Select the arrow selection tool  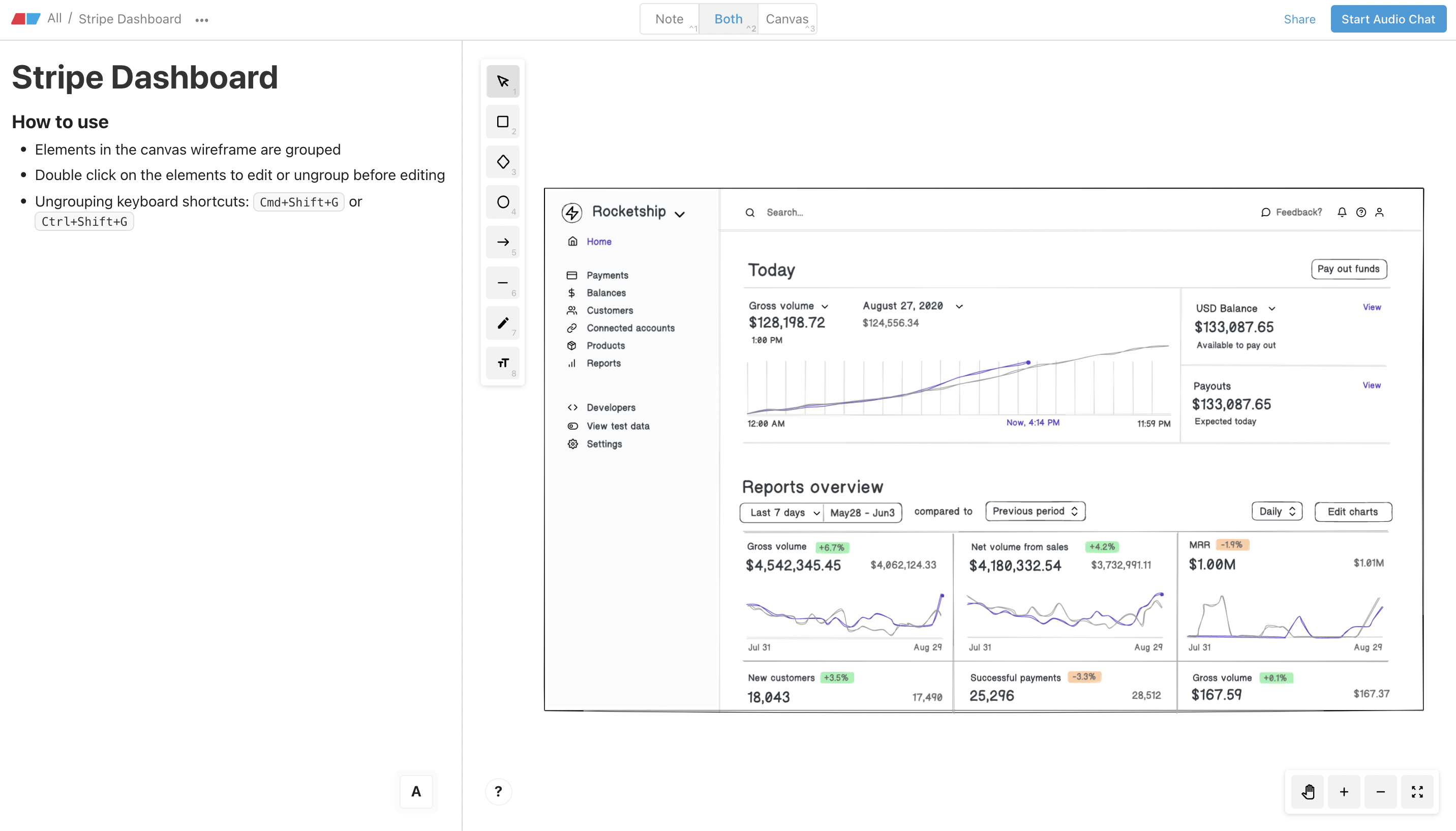point(503,81)
